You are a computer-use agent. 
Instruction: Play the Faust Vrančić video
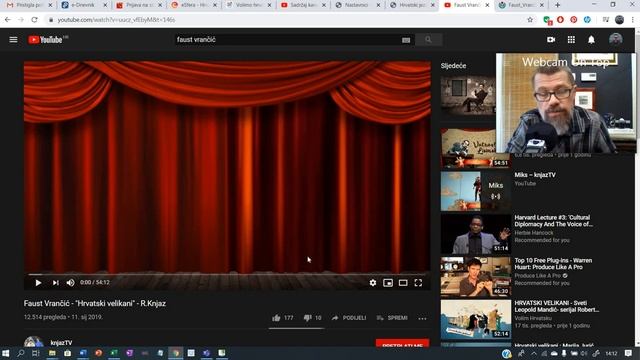(x=38, y=282)
